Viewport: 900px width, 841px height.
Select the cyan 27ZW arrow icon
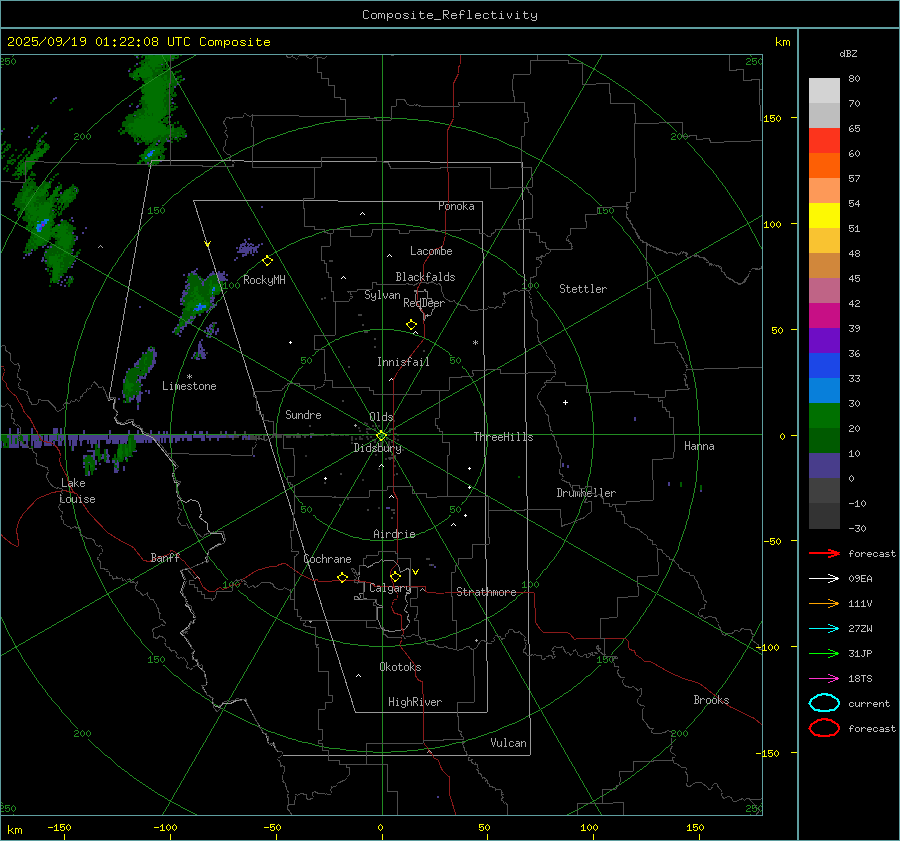click(824, 628)
